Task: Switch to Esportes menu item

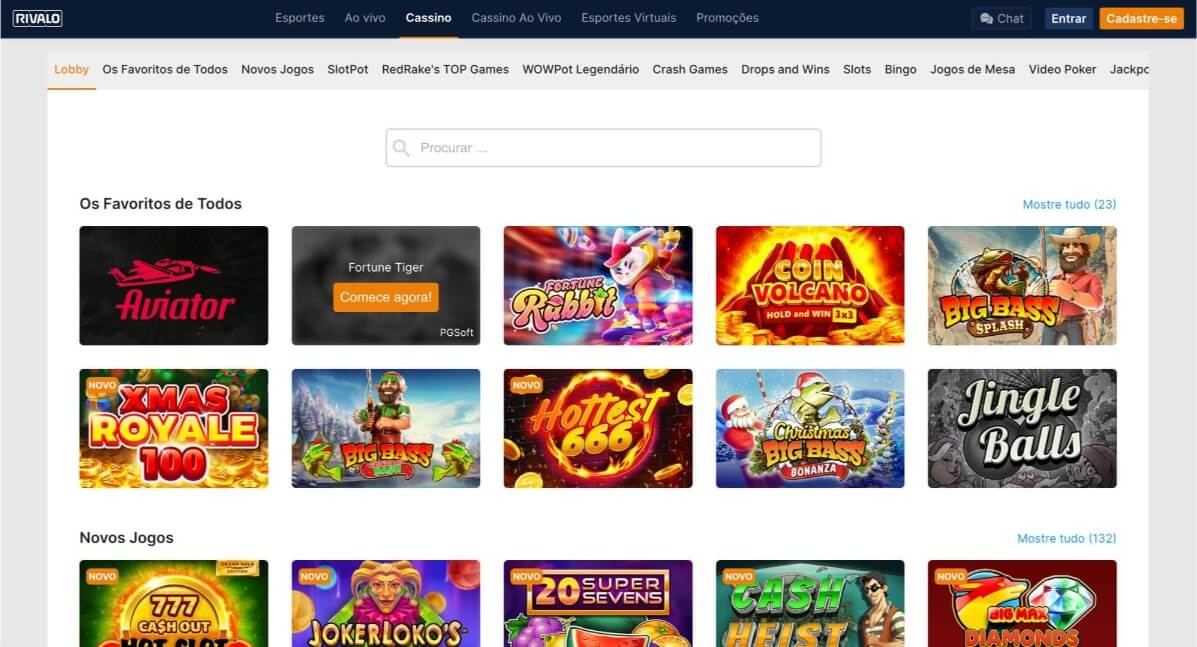Action: [x=299, y=18]
